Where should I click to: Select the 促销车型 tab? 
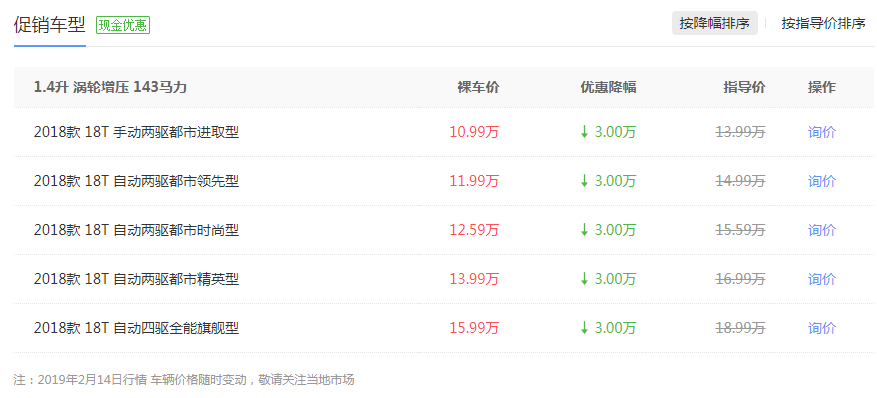pyautogui.click(x=50, y=25)
